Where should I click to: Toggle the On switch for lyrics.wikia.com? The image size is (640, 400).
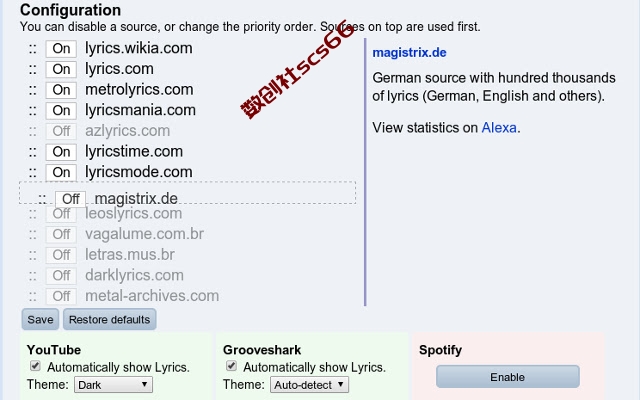[x=61, y=49]
